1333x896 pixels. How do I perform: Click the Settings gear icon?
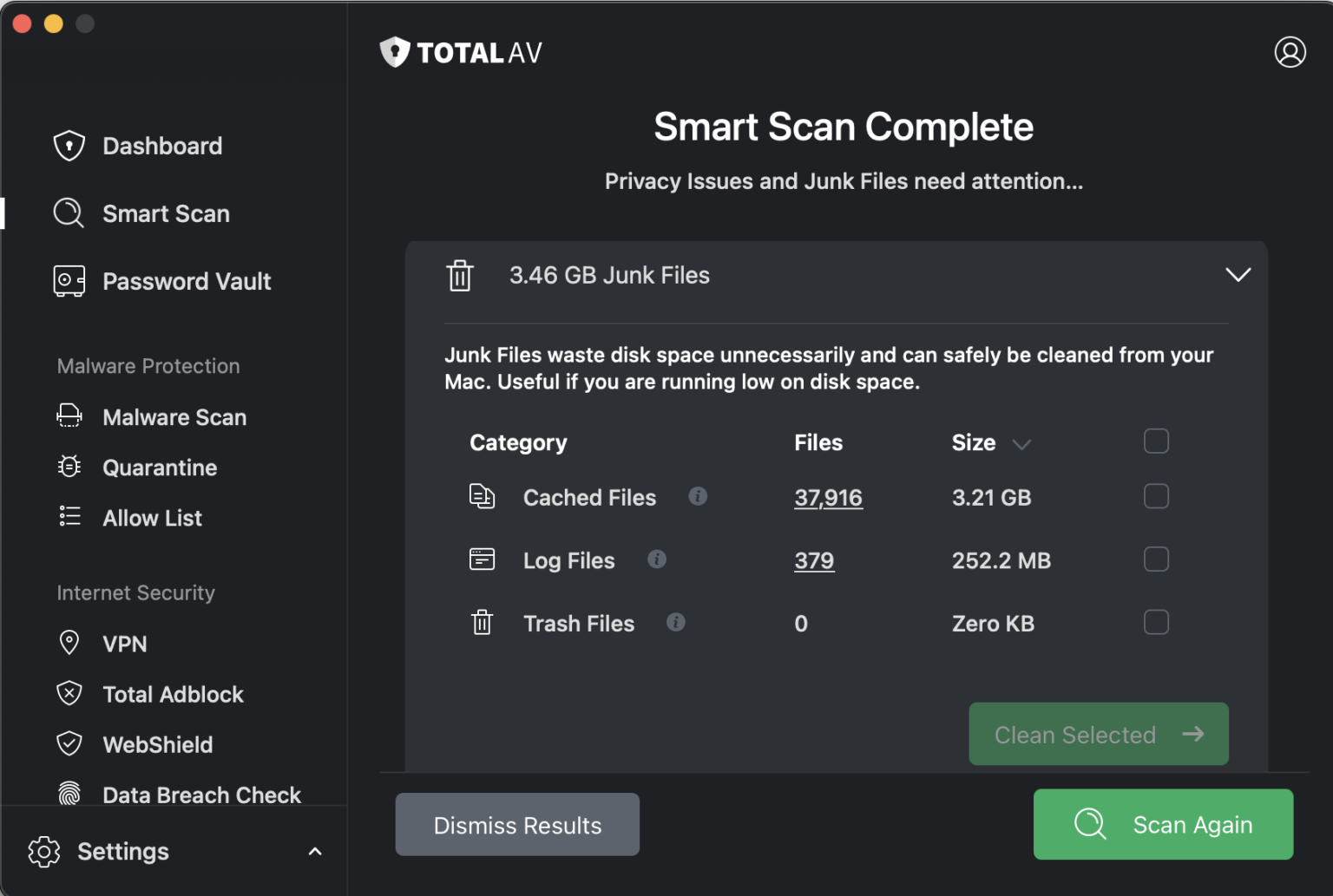click(x=44, y=852)
